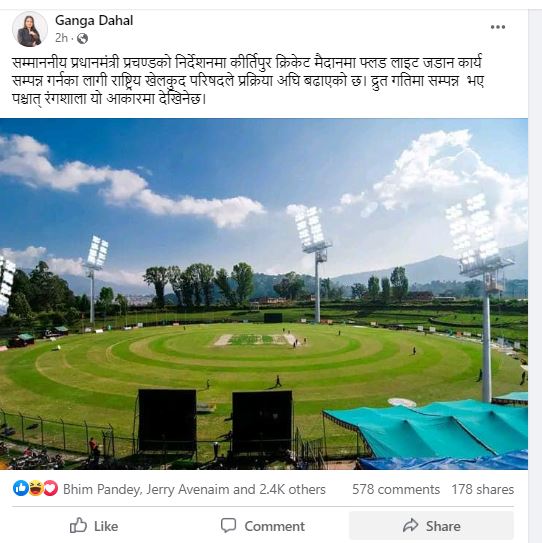542x543 pixels.
Task: Click the public globe privacy icon
Action: [82, 38]
